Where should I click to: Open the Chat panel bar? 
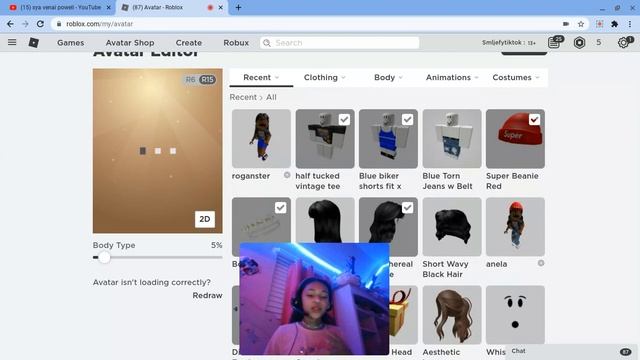point(571,351)
